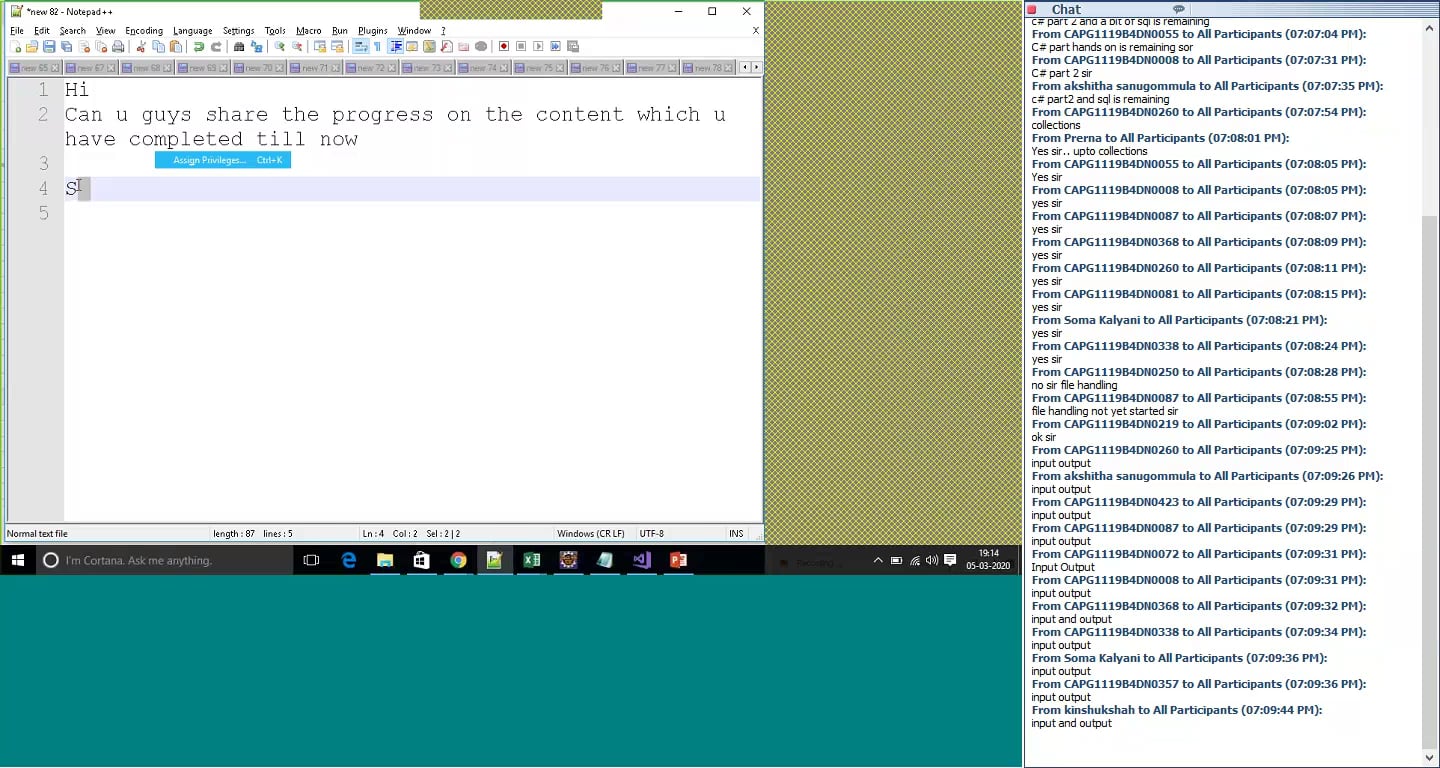1440x768 pixels.
Task: Open the Language menu
Action: (192, 31)
